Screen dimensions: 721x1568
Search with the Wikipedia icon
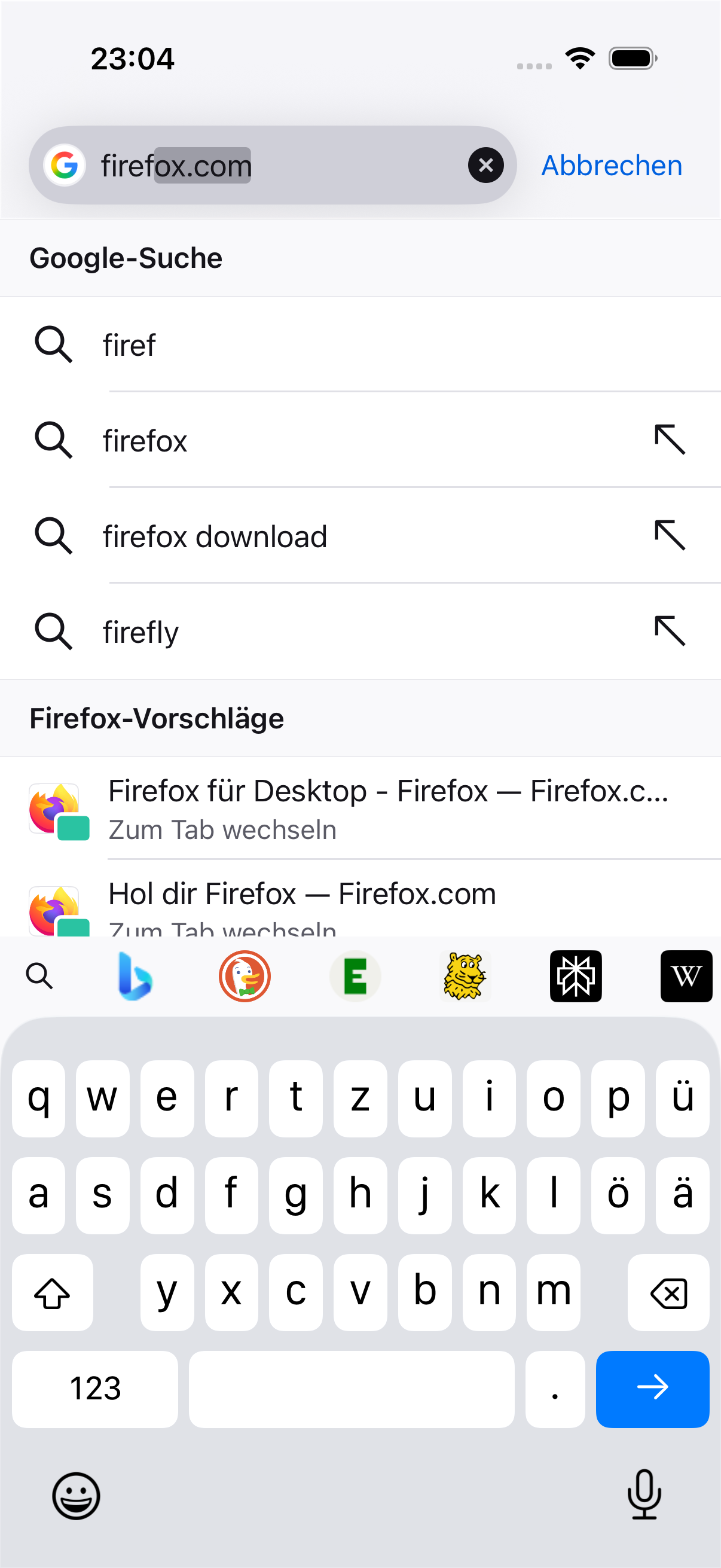686,977
